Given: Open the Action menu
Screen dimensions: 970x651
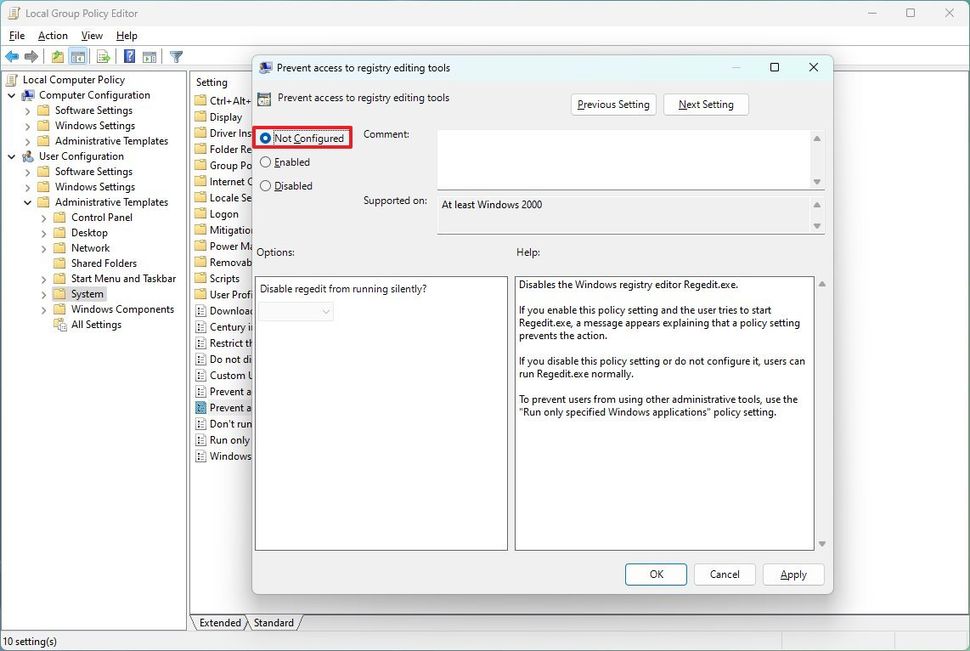Looking at the screenshot, I should click(x=53, y=35).
